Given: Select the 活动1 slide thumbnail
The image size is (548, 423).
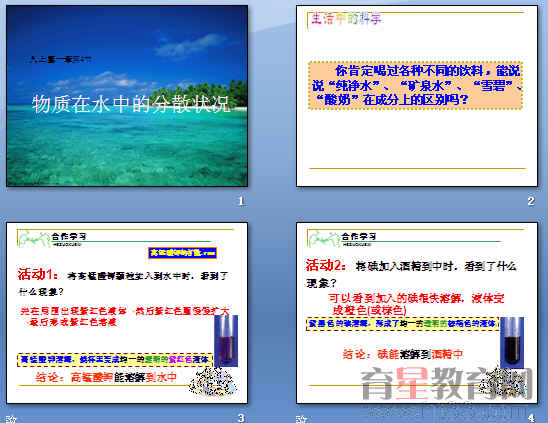Looking at the screenshot, I should pyautogui.click(x=127, y=313).
